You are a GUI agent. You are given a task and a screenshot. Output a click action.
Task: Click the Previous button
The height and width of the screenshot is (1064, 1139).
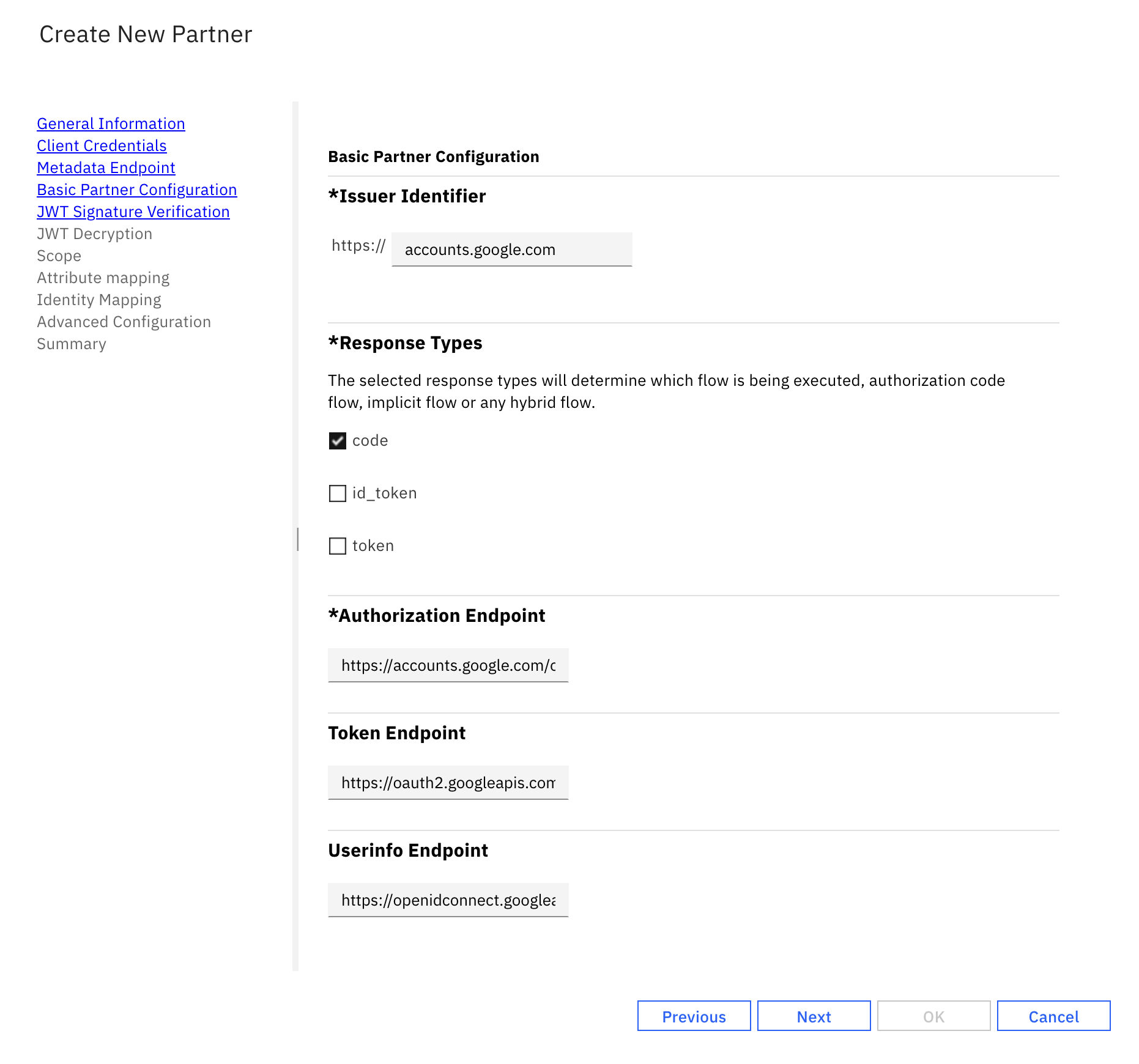tap(694, 1016)
